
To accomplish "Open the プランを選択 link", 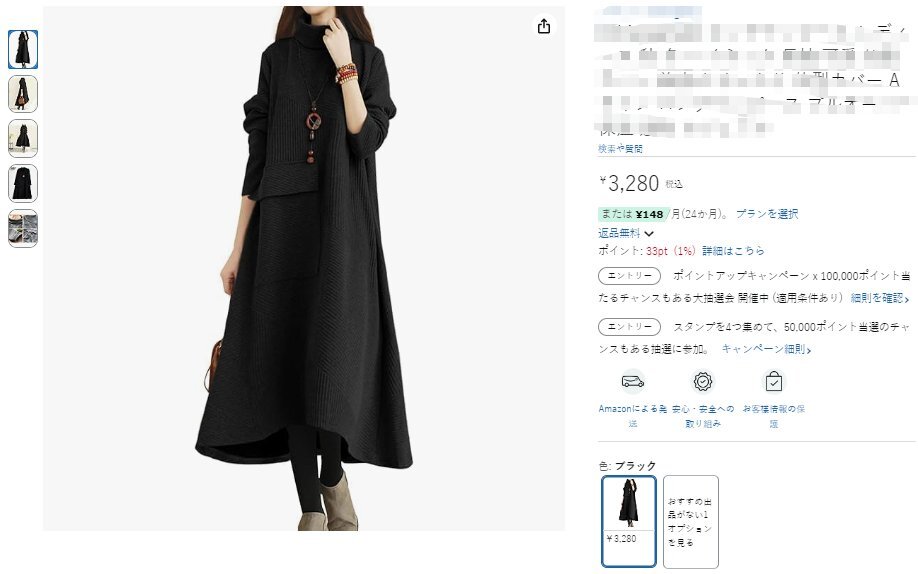I will [x=767, y=214].
